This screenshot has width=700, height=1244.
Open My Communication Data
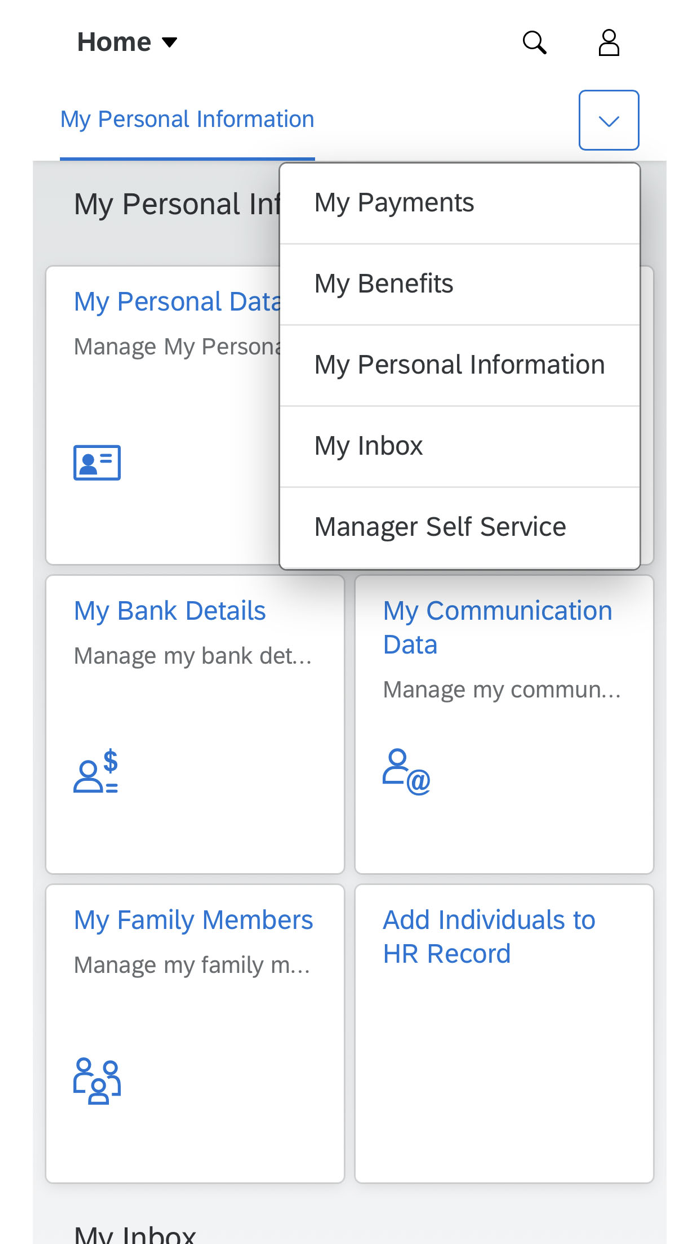497,627
